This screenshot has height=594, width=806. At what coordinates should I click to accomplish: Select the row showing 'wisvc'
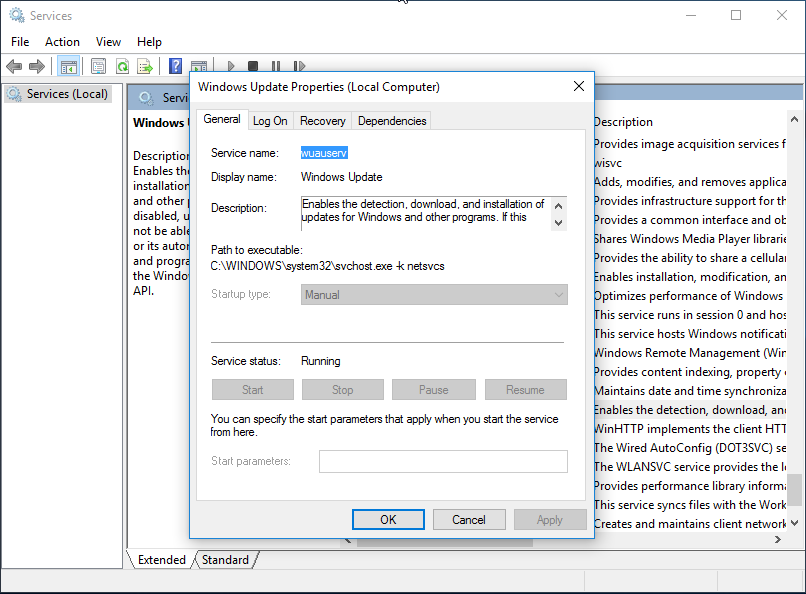(x=690, y=163)
